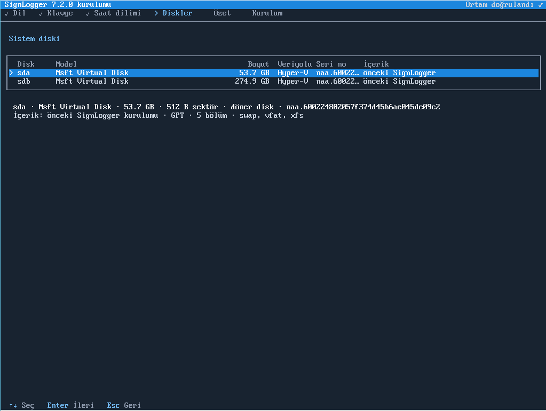Click the arrow keys Seç hint
The width and height of the screenshot is (546, 411).
click(x=22, y=405)
